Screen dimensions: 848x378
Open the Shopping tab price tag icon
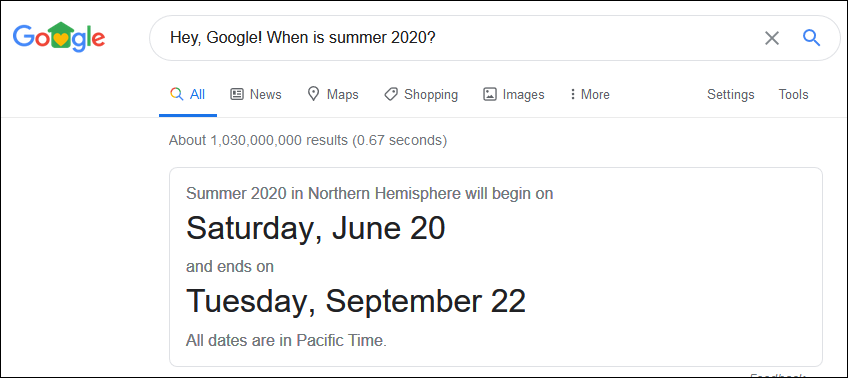click(x=391, y=95)
